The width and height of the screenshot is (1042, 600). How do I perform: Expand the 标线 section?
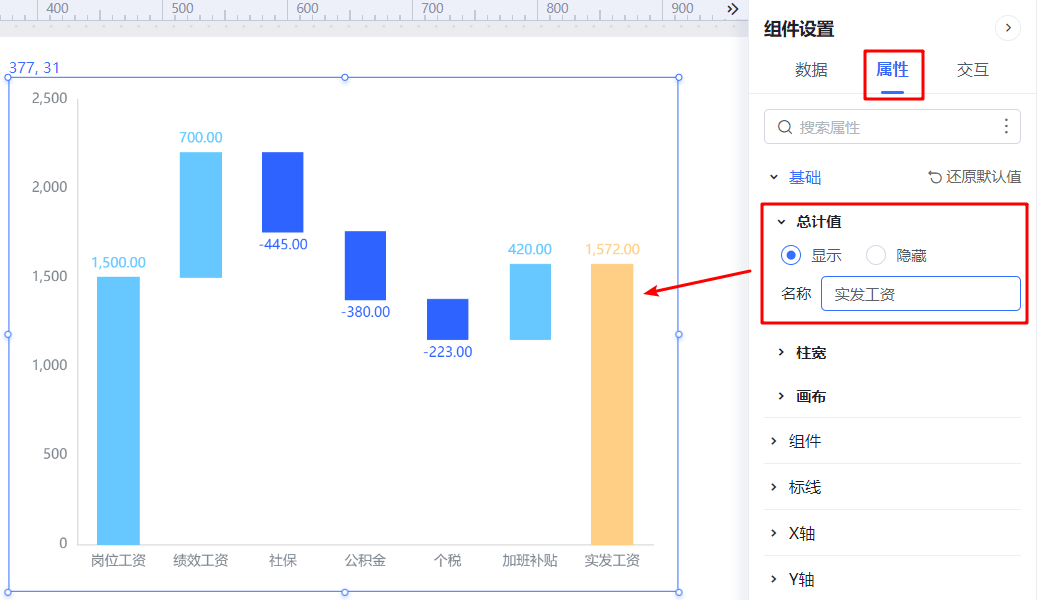pos(774,487)
